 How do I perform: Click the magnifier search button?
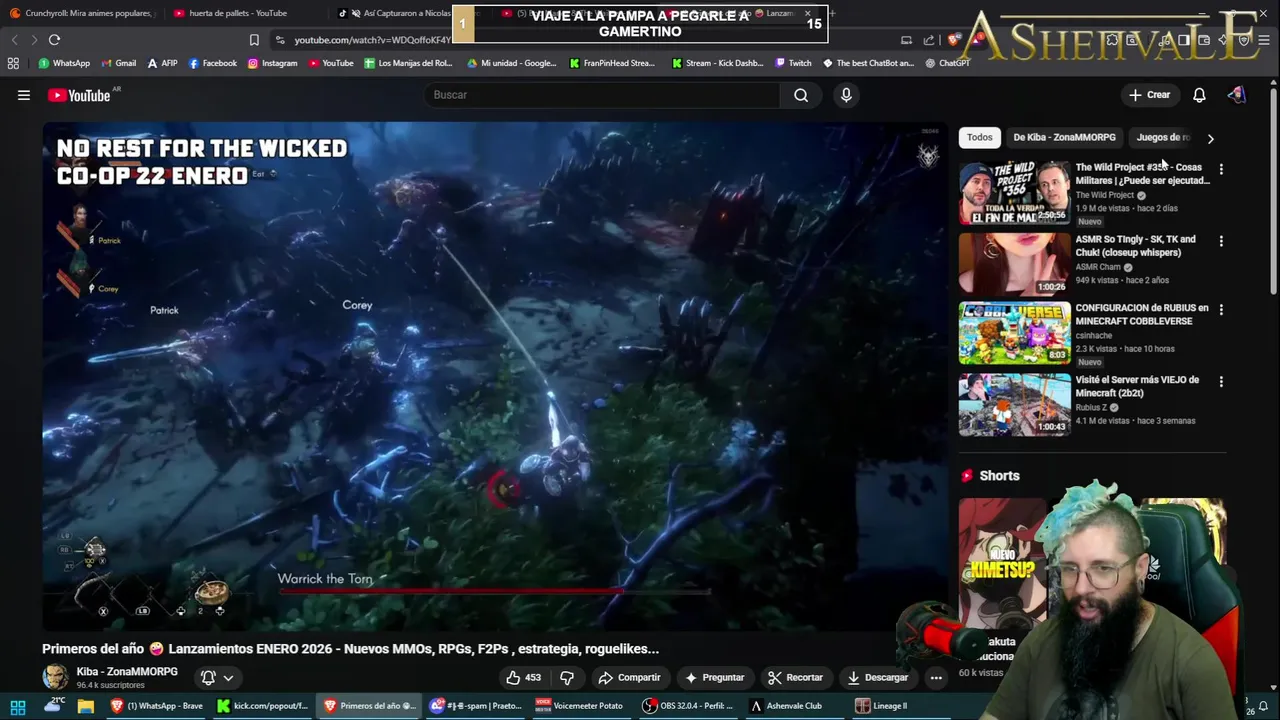point(801,95)
